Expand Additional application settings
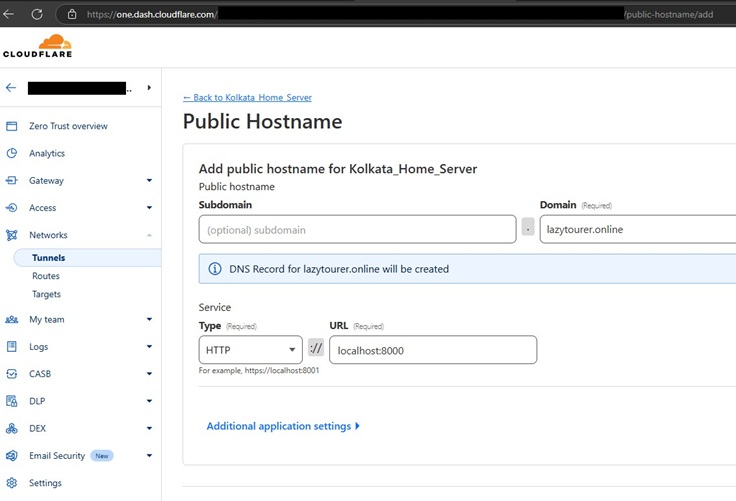This screenshot has width=736, height=501. point(282,426)
